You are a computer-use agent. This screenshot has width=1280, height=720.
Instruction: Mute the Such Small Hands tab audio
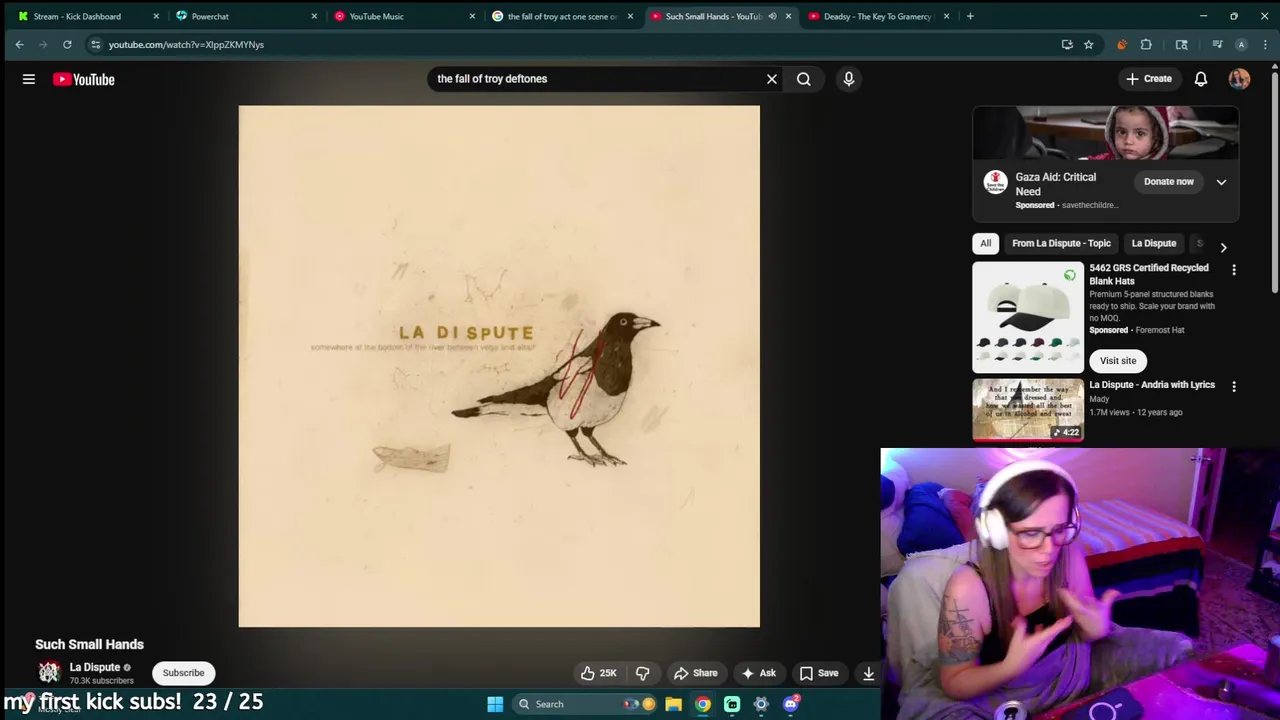(772, 16)
